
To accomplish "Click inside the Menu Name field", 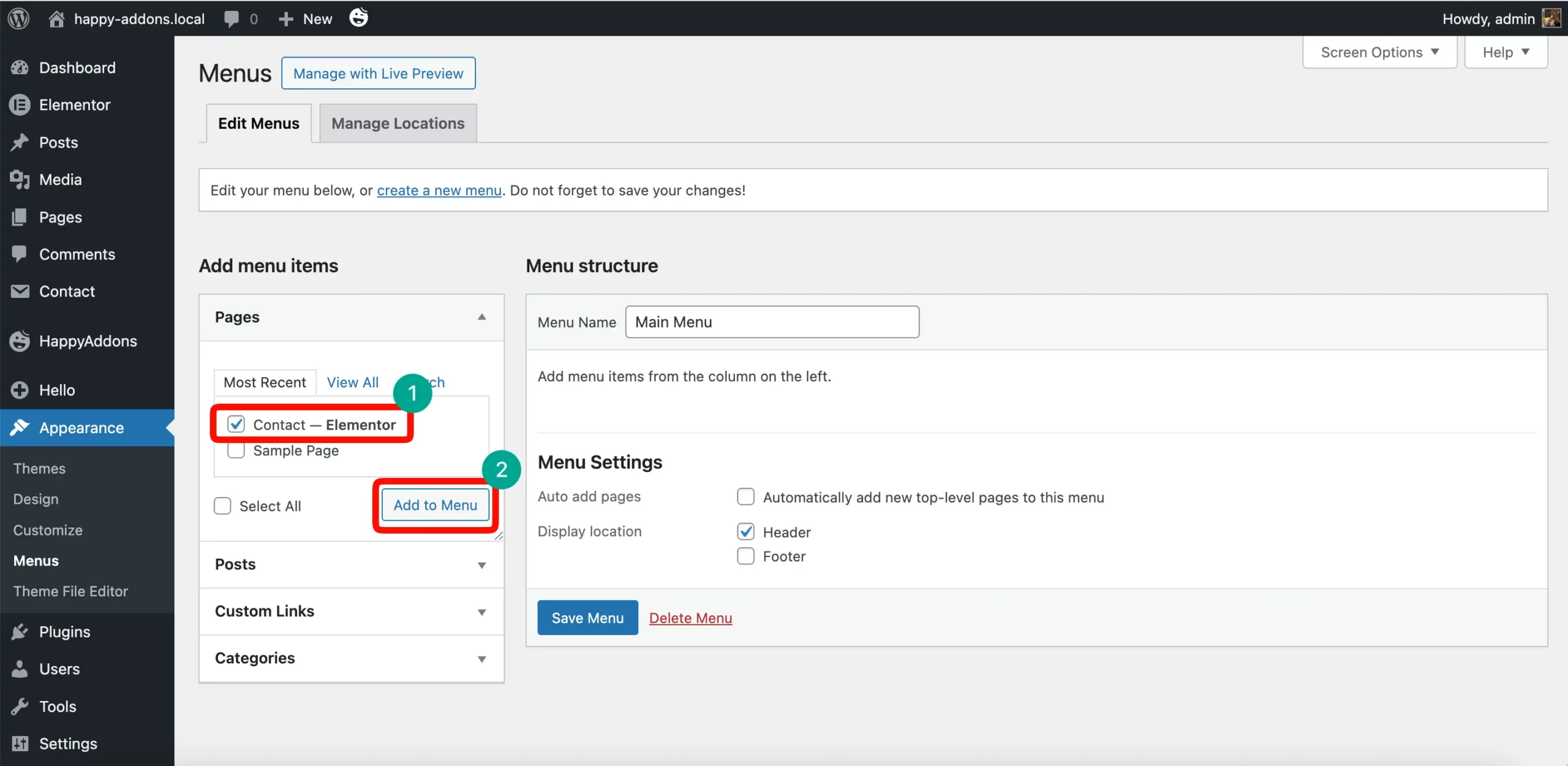I will pyautogui.click(x=772, y=322).
